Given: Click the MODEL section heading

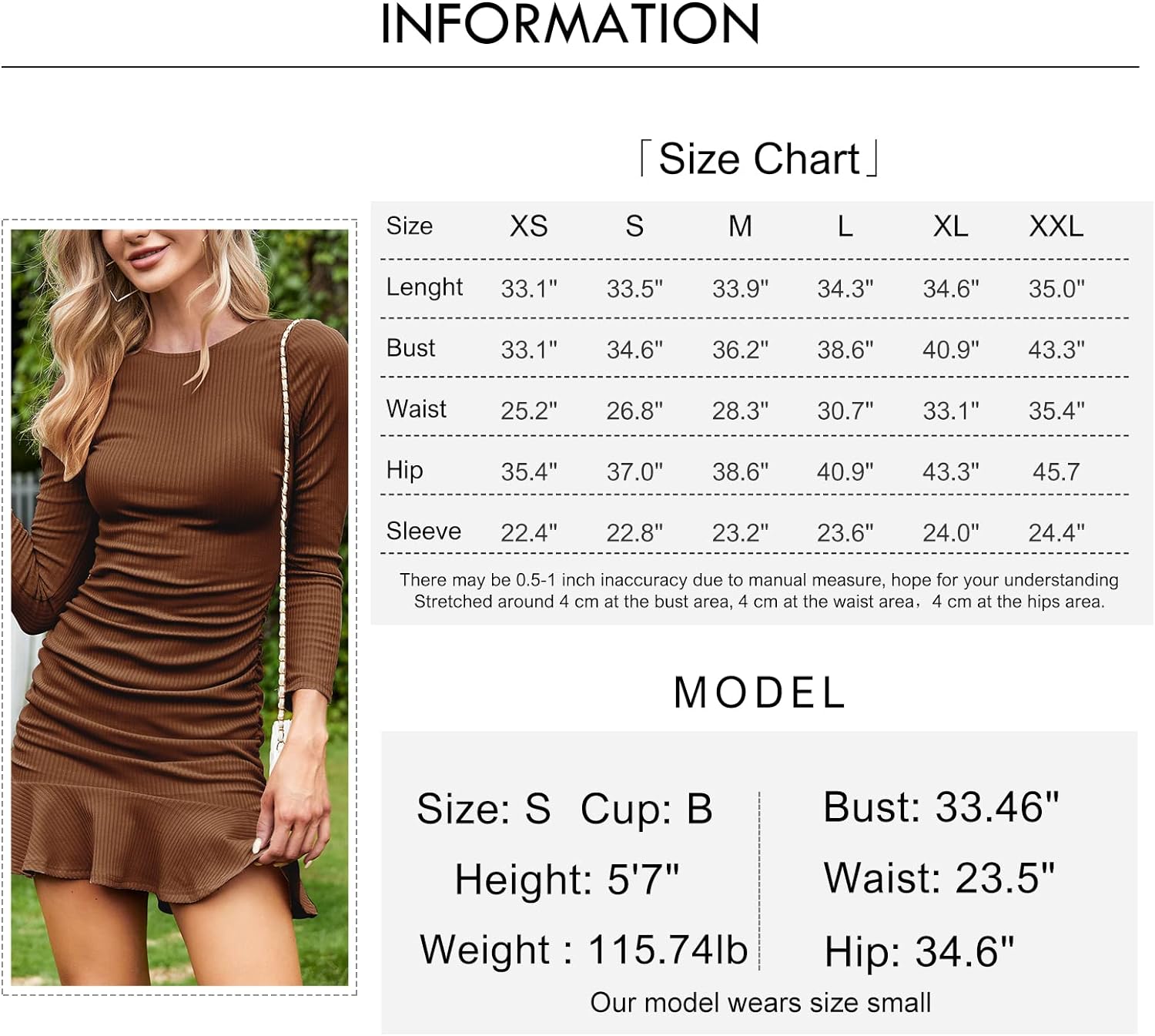Looking at the screenshot, I should pyautogui.click(x=759, y=692).
